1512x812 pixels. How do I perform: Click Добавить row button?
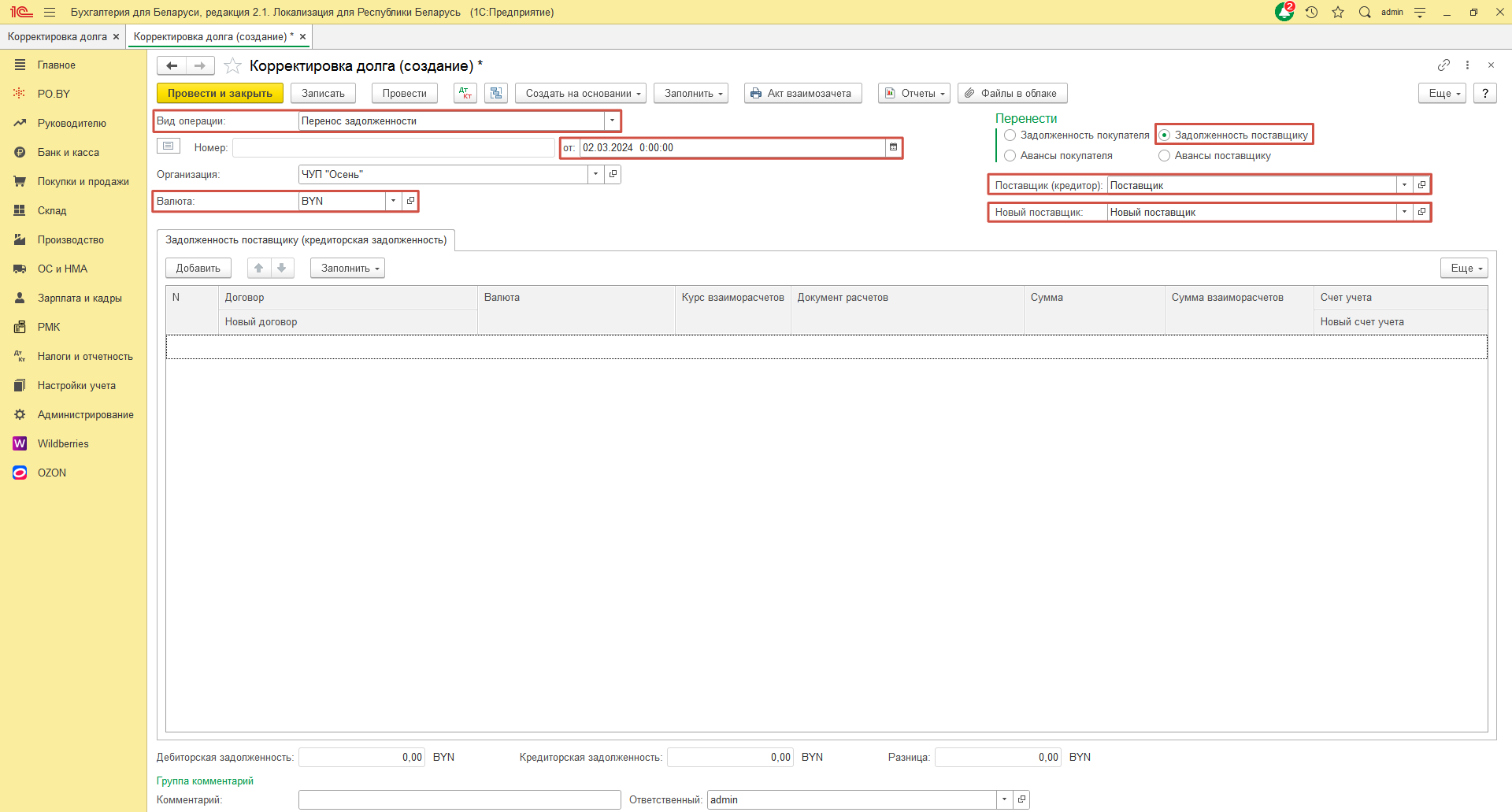tap(198, 268)
